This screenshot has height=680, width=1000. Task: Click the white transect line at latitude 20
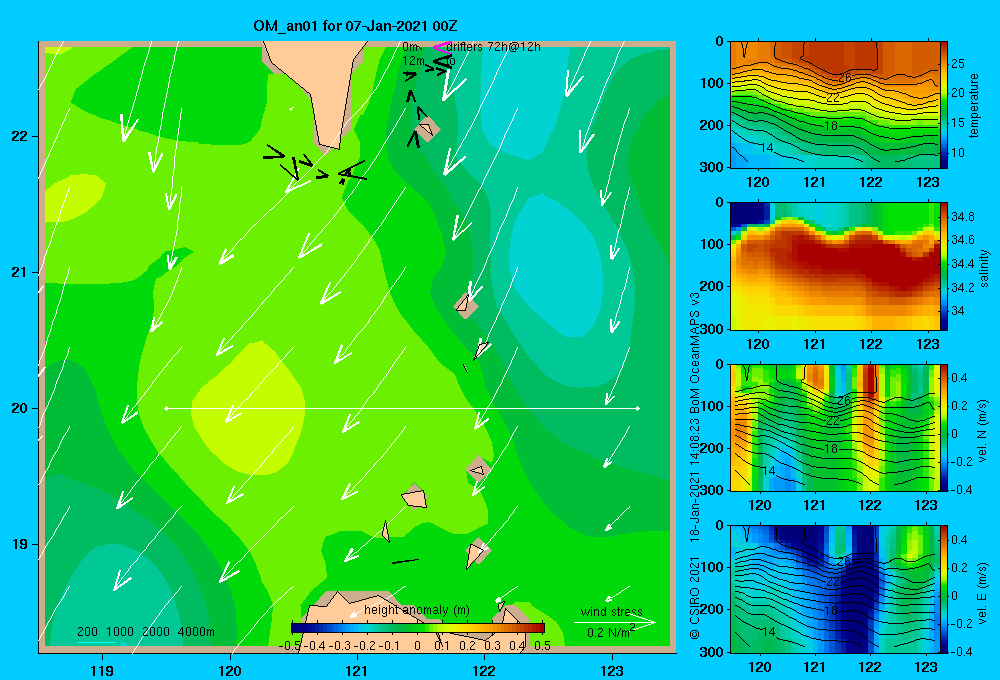(402, 408)
